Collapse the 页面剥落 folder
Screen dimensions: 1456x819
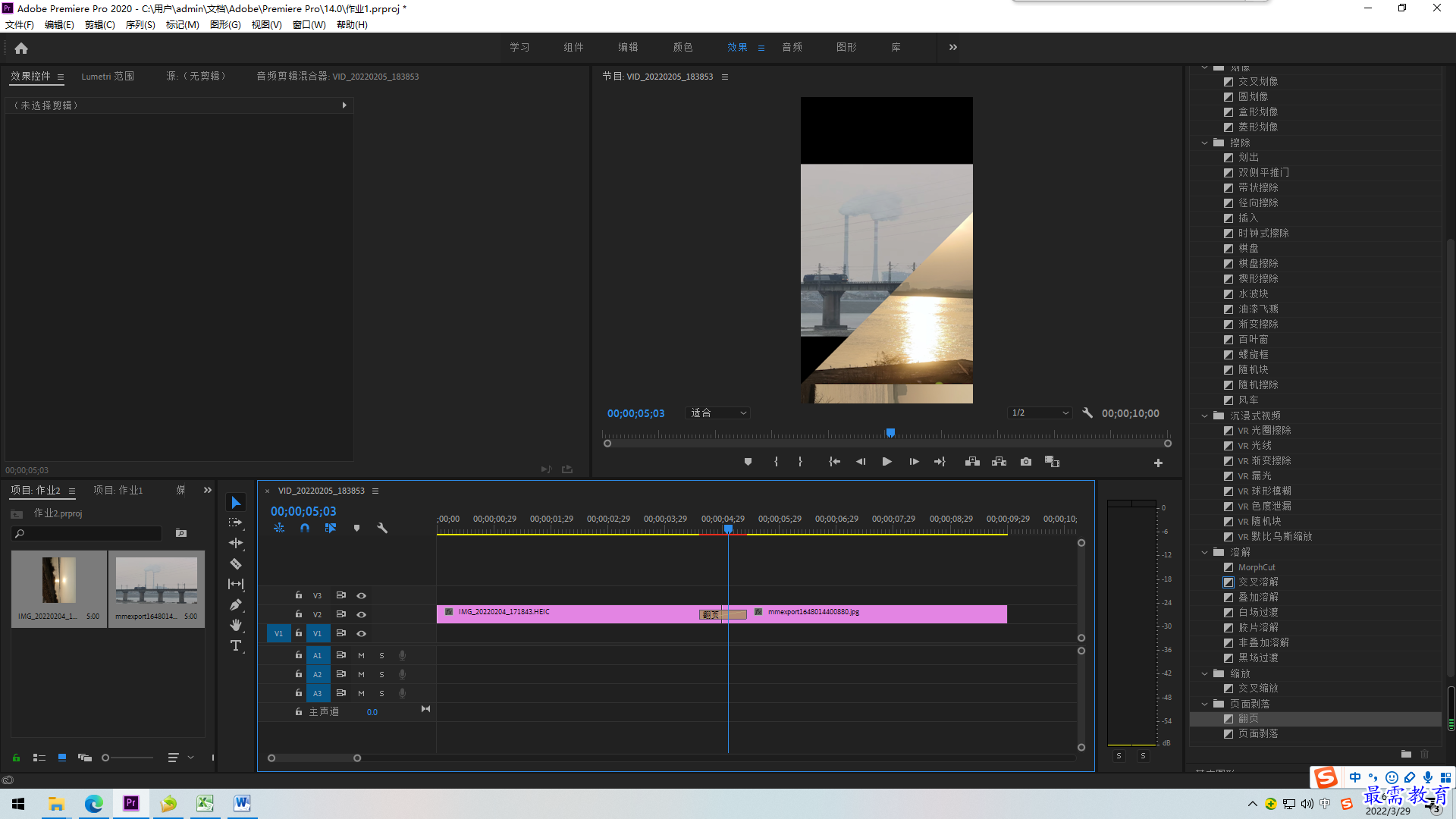click(x=1204, y=704)
